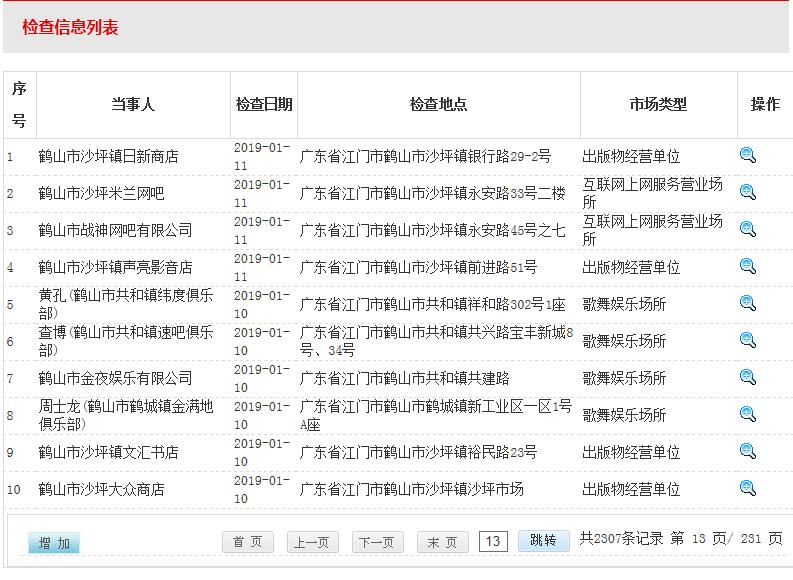The width and height of the screenshot is (793, 580).
Task: View 鹤山市金夜娱乐有限公司 details via magnifier icon
Action: tap(747, 377)
